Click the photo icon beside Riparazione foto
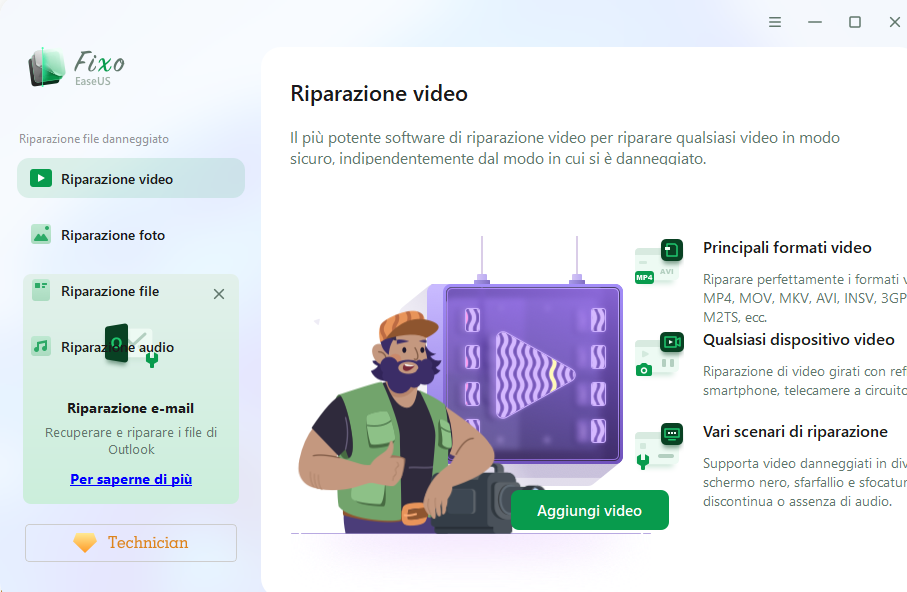Screen dimensions: 907x592 [x=41, y=234]
